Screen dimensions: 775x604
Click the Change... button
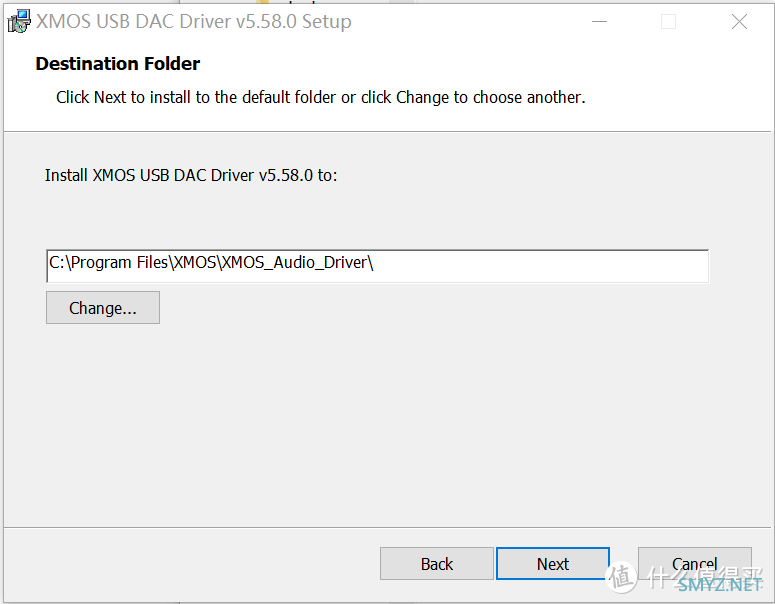click(103, 307)
